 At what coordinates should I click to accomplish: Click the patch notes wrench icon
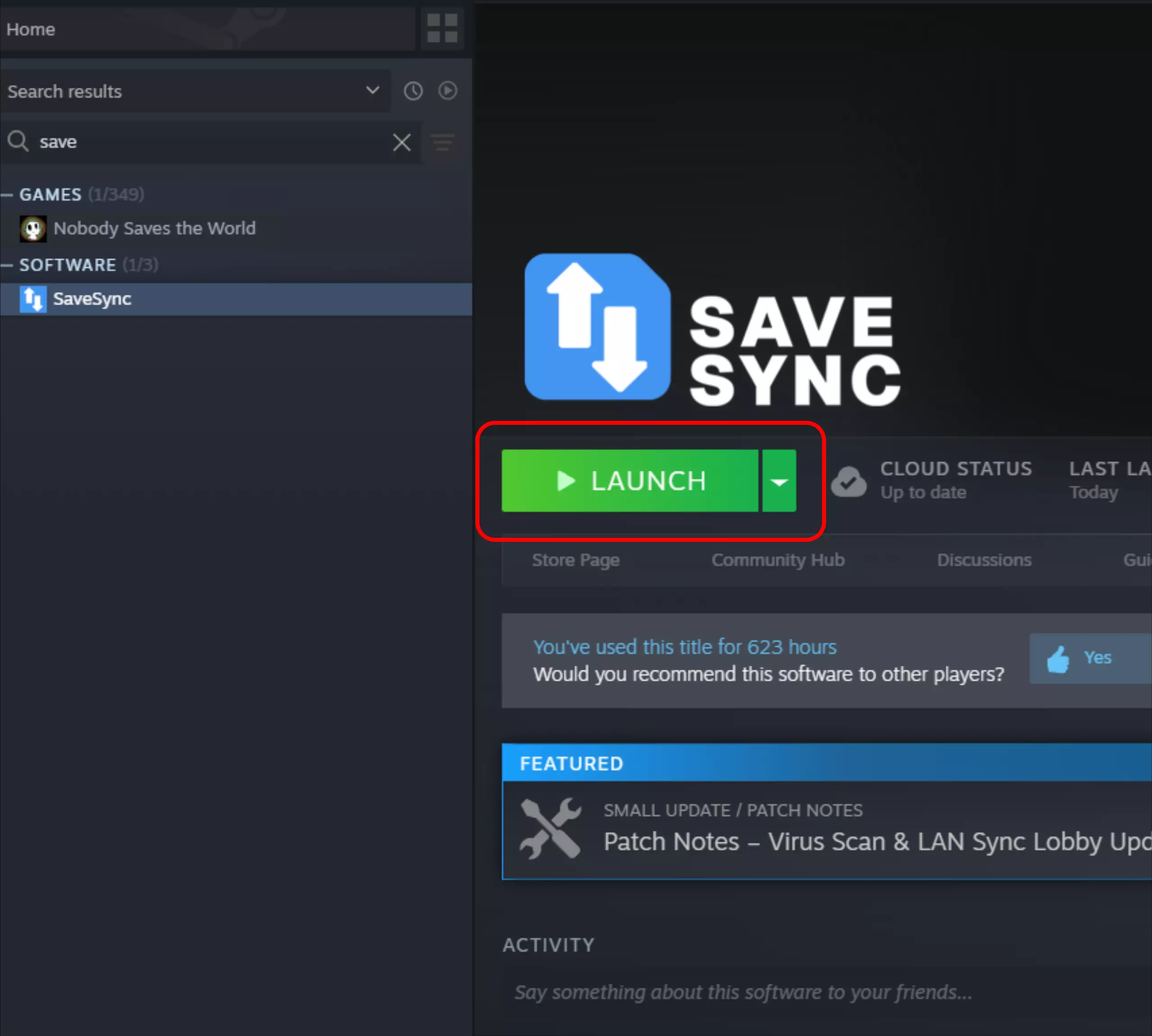(550, 828)
